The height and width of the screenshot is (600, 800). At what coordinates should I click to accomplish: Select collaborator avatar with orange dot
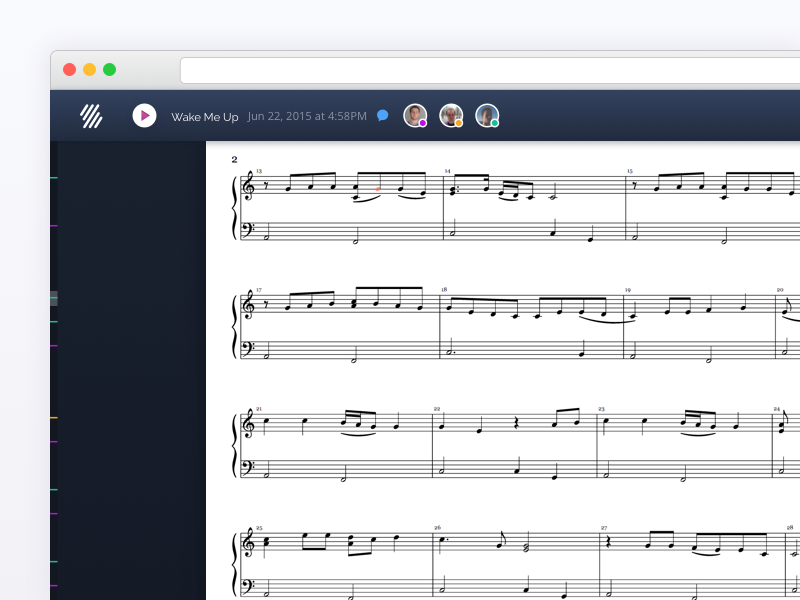tap(451, 116)
